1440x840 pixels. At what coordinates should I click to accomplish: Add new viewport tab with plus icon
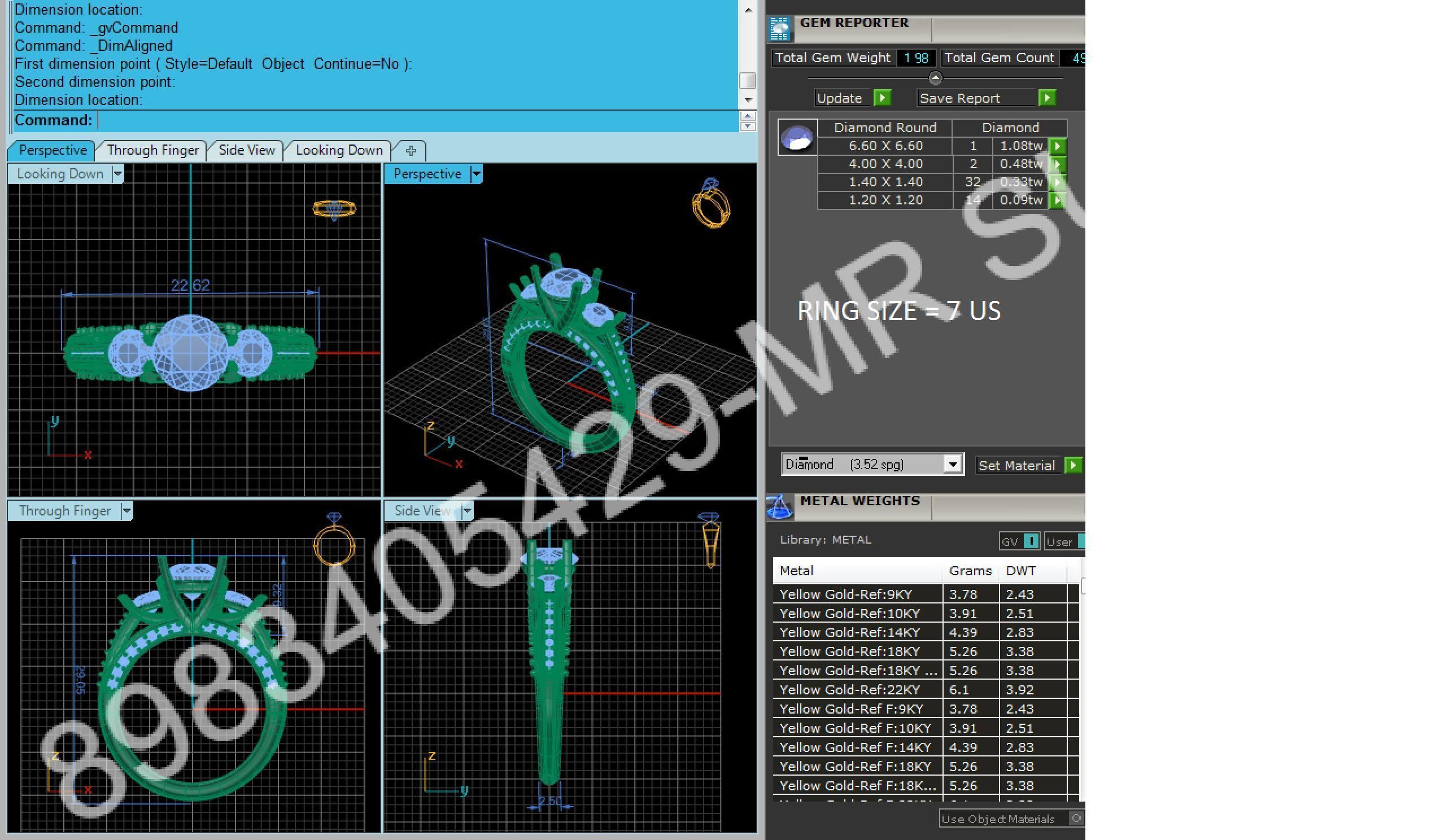coord(411,151)
